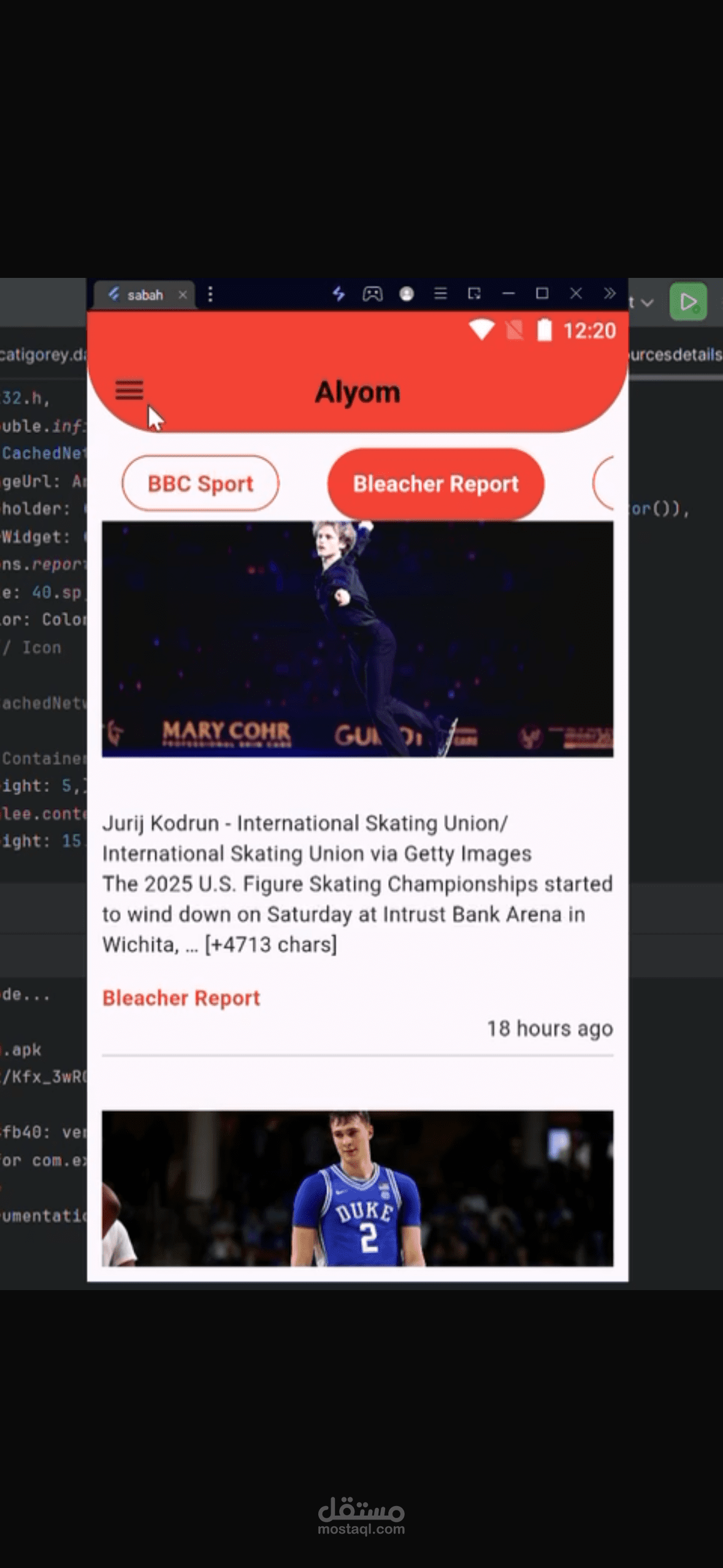Minimize the emulator window

click(508, 294)
